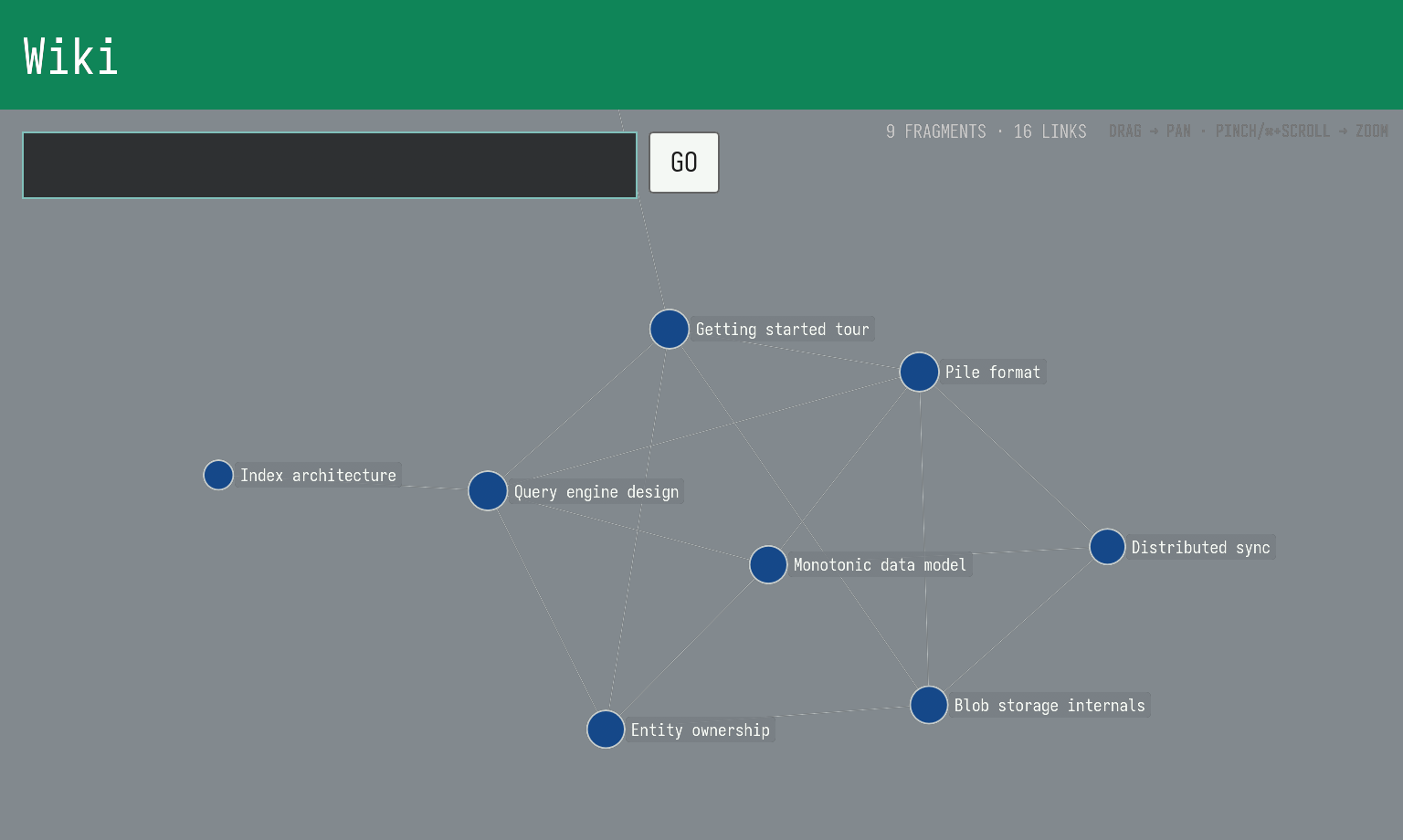Viewport: 1403px width, 840px height.
Task: Click the 'Pile format' label
Action: pos(993,372)
